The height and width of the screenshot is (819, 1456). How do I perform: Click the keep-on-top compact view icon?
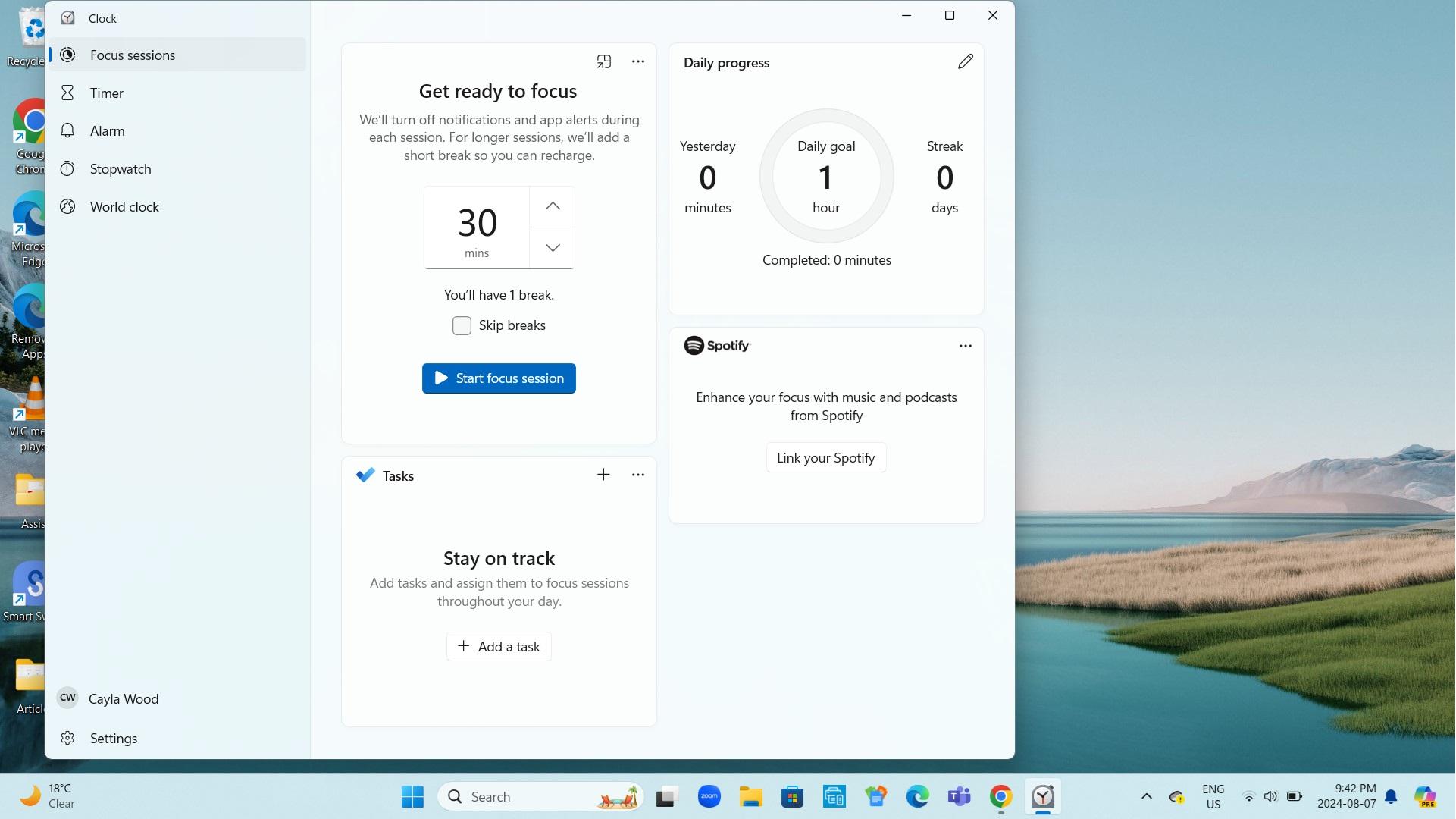[603, 61]
